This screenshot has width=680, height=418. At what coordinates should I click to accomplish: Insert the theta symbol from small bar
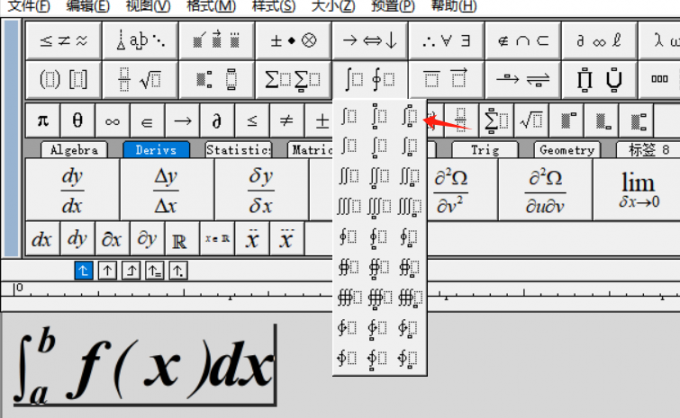click(78, 120)
